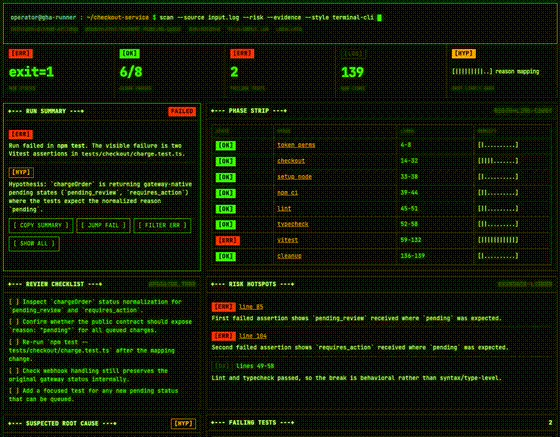Click the OK badge in the typecheck row

point(225,225)
